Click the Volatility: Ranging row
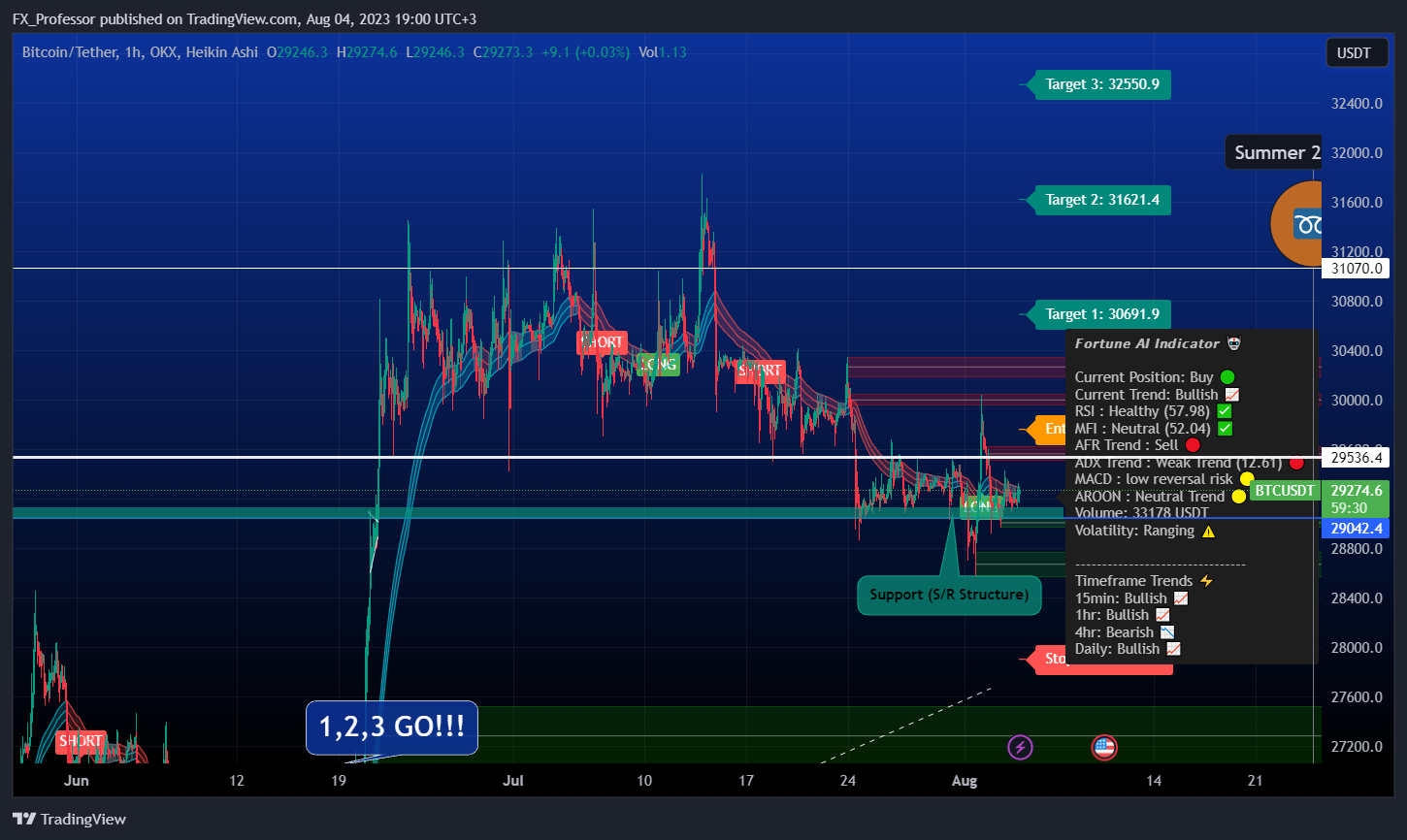Viewport: 1407px width, 840px height. coord(1145,531)
